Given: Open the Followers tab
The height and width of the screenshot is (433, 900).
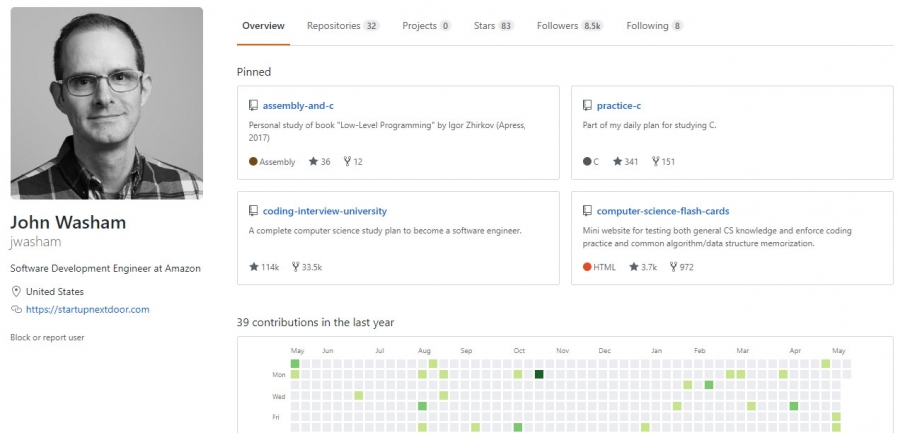Looking at the screenshot, I should [x=569, y=26].
